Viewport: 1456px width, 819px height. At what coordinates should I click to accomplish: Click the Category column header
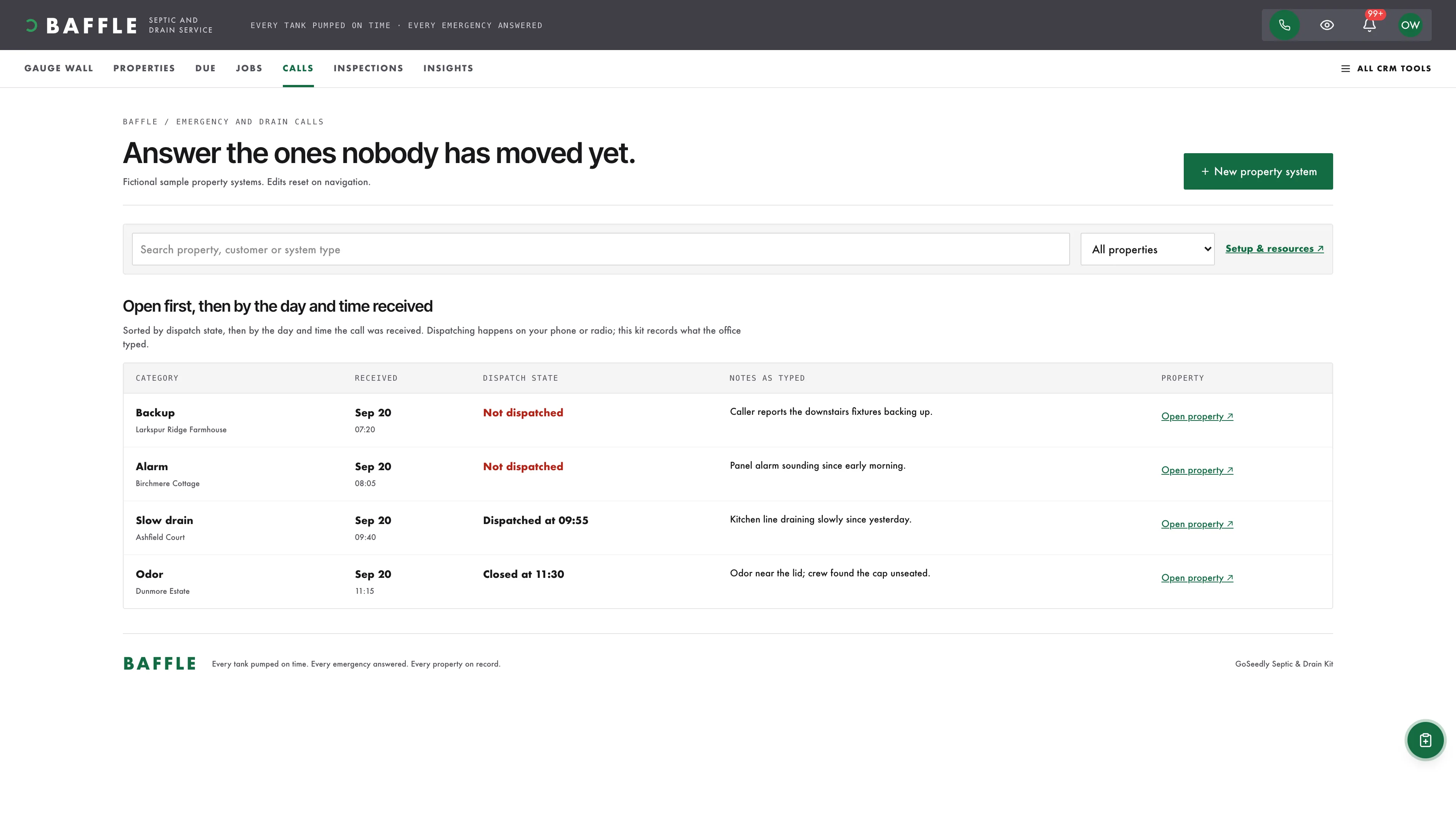[x=157, y=378]
